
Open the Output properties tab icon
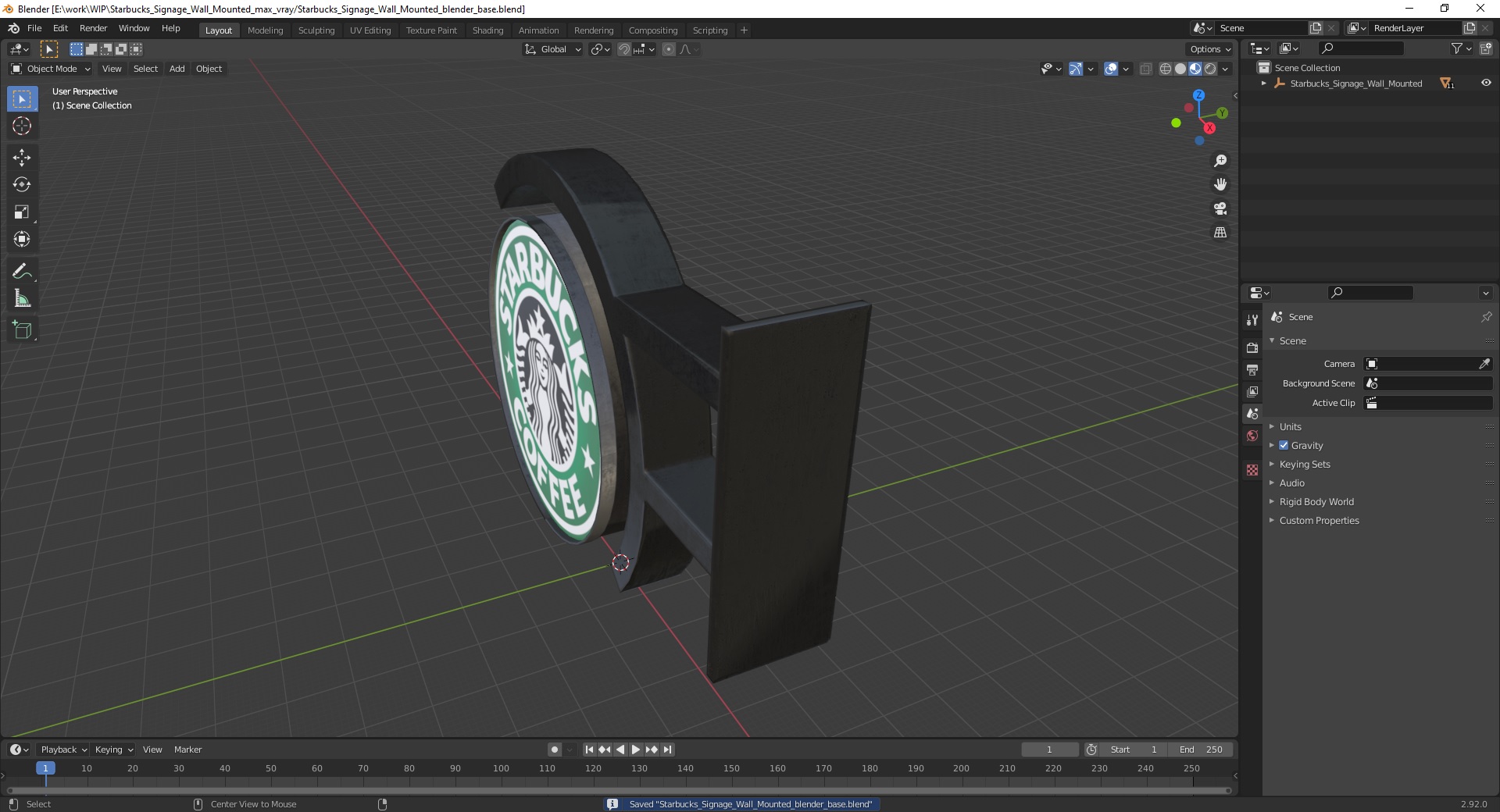click(x=1252, y=369)
